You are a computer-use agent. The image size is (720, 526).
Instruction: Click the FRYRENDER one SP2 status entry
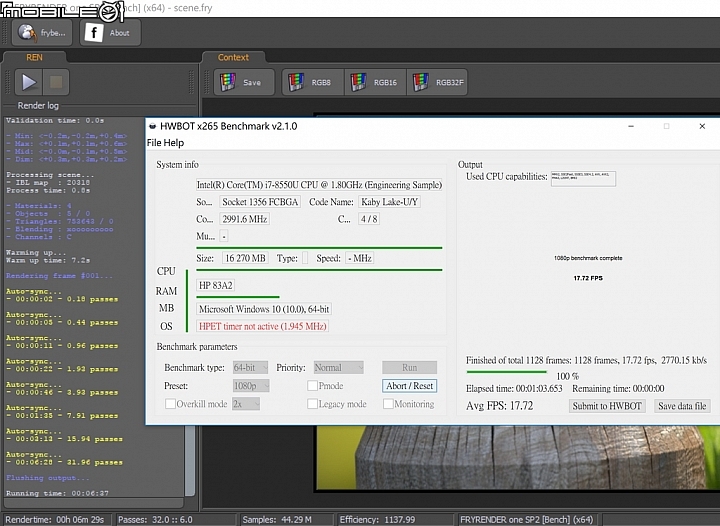click(527, 520)
